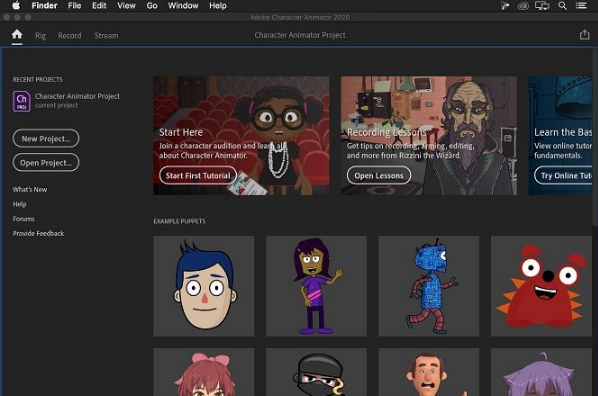
Task: Open the Apple menu icon
Action: point(16,6)
